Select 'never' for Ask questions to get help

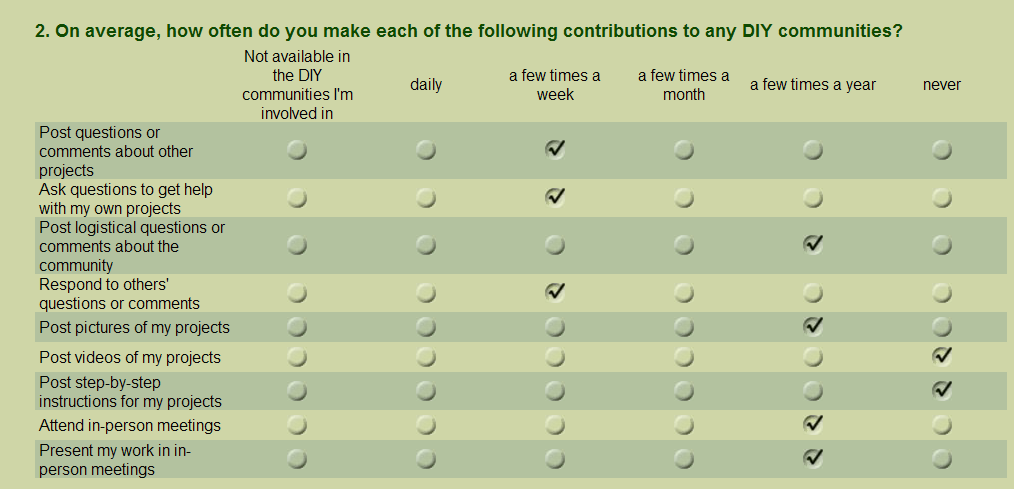point(942,198)
